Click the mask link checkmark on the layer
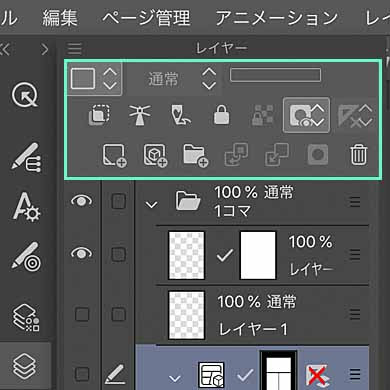390x390 pixels. 225,256
